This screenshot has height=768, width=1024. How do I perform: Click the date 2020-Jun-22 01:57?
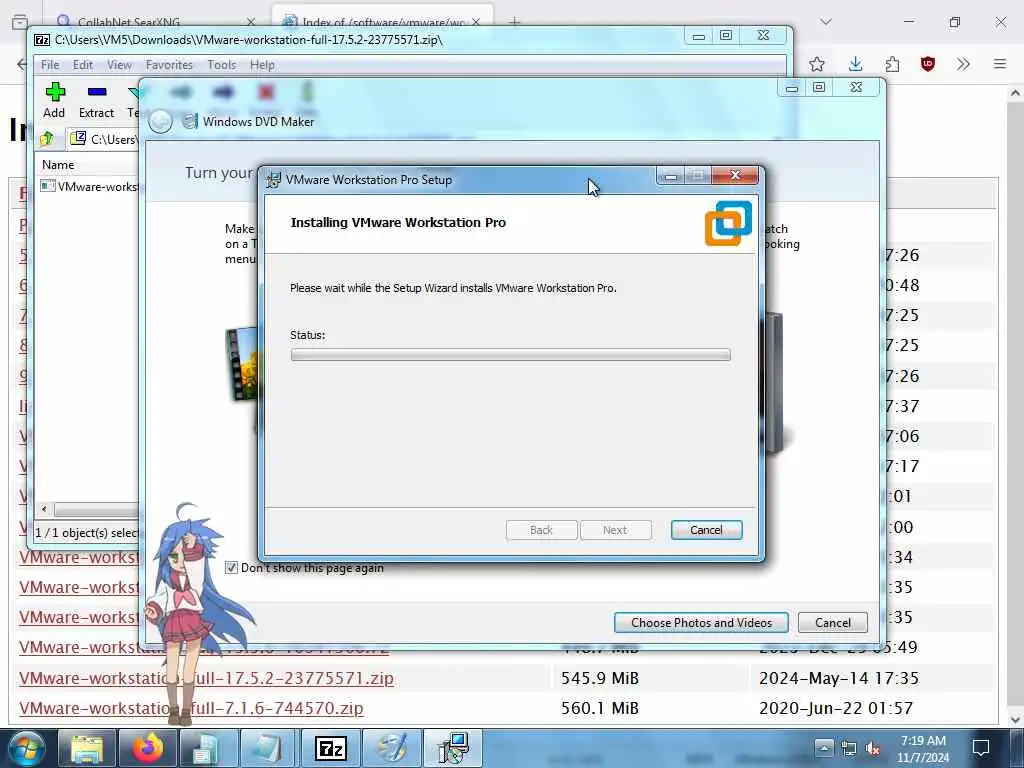click(x=836, y=708)
